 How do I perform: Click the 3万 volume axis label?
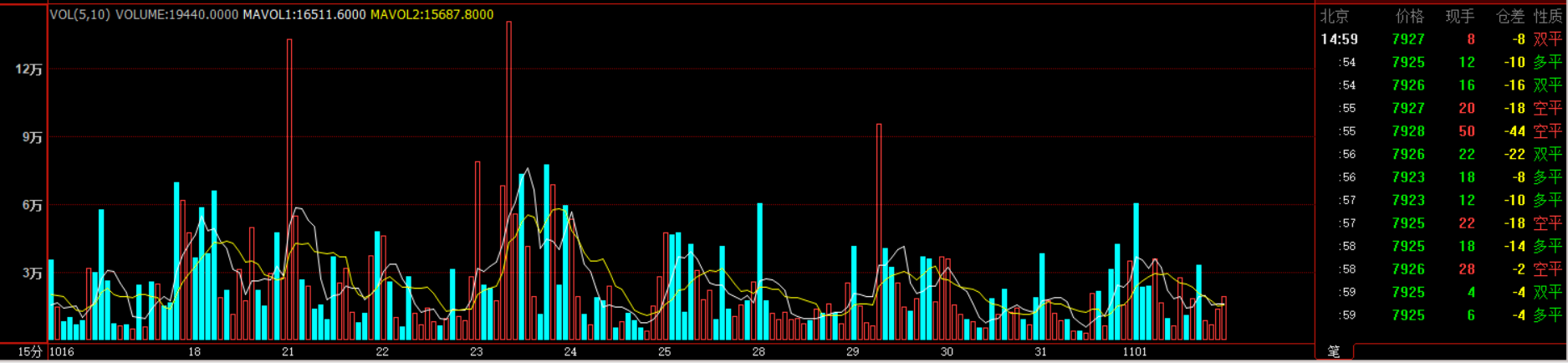coord(32,274)
